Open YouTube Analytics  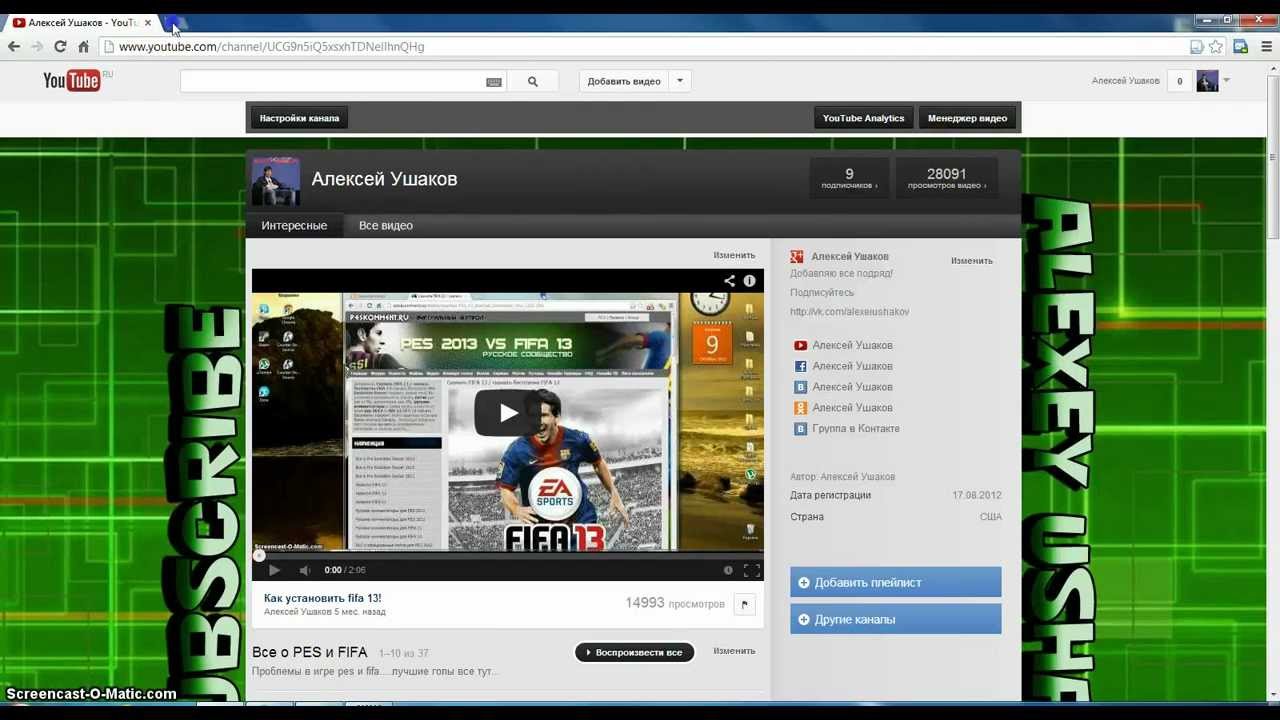pyautogui.click(x=863, y=118)
